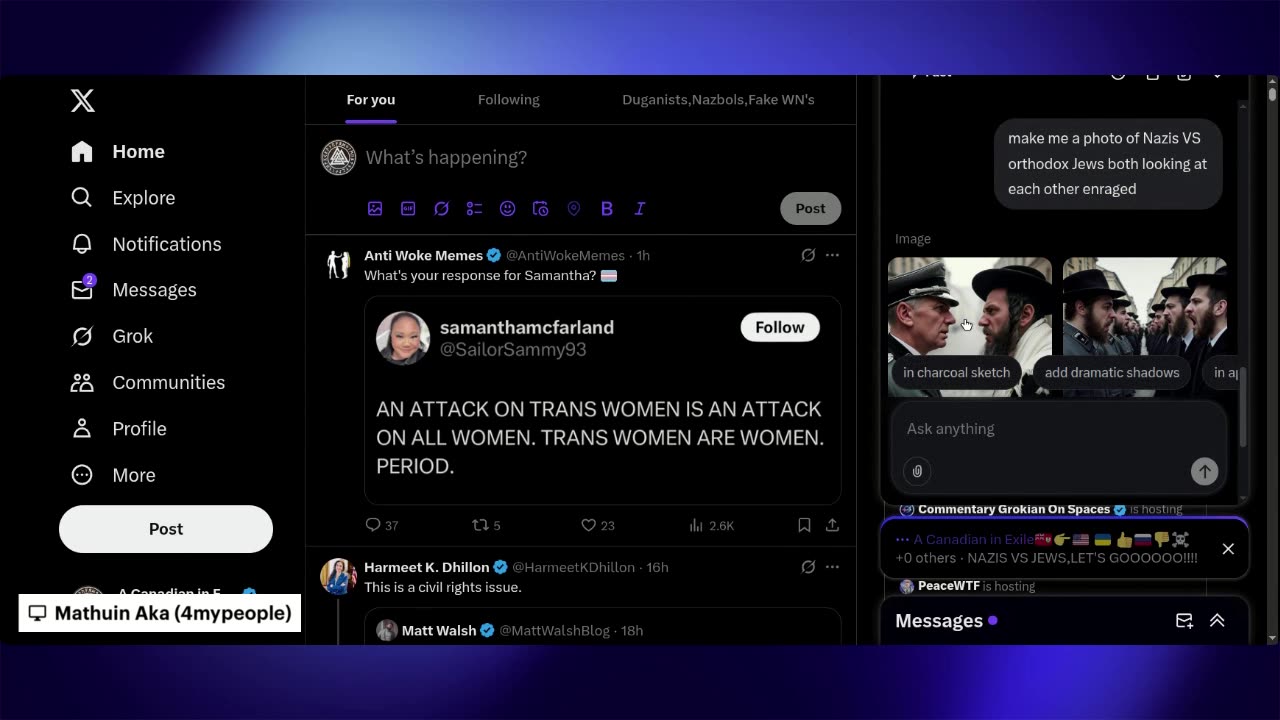
Task: Toggle italic text formatting
Action: tap(640, 208)
